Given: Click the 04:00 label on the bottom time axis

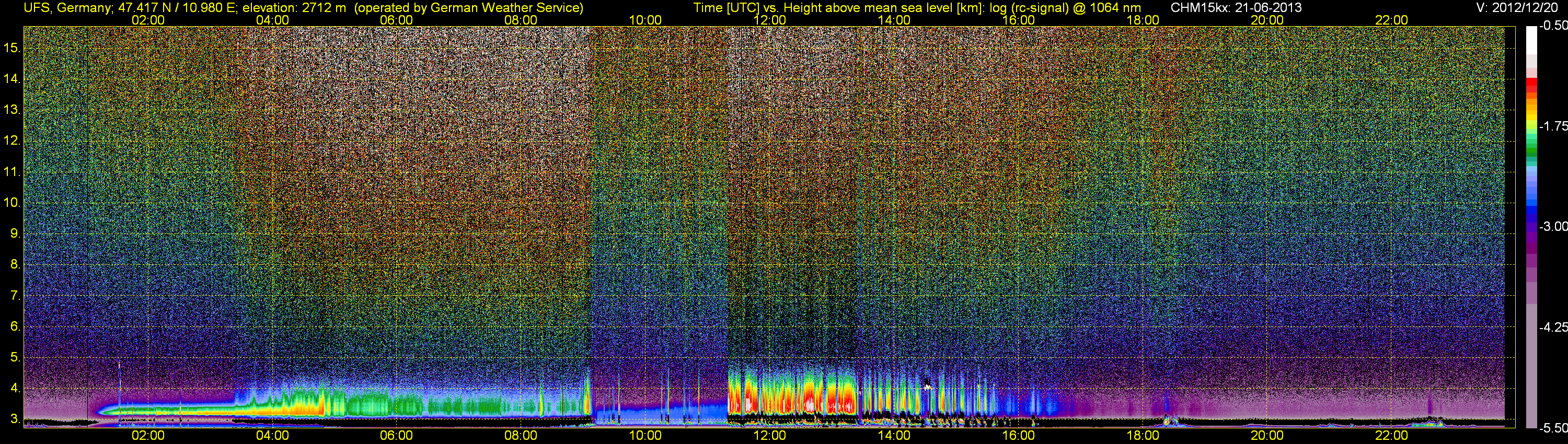Looking at the screenshot, I should point(272,436).
